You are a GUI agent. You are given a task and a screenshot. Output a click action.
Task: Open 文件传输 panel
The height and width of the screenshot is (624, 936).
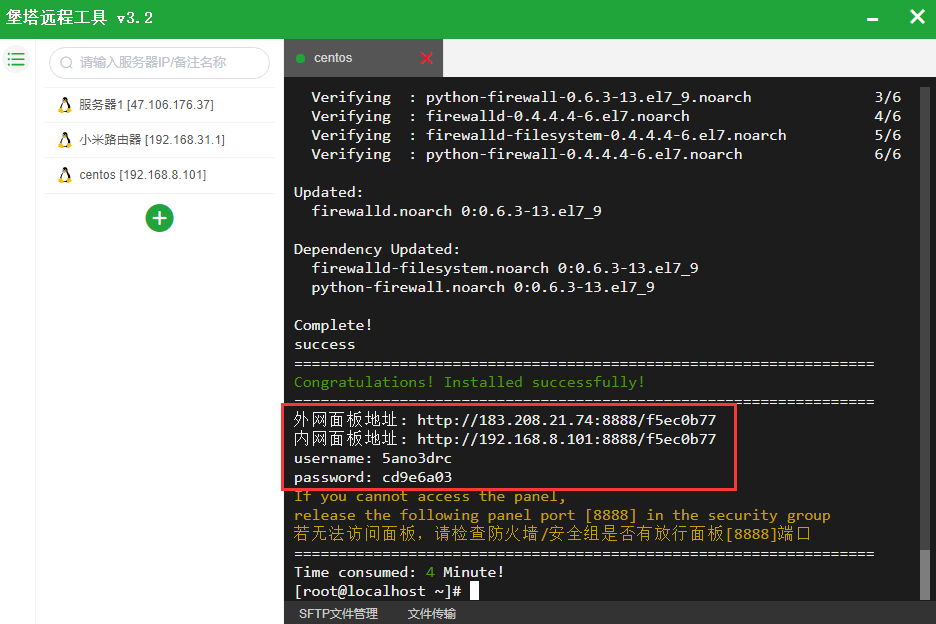(x=432, y=613)
